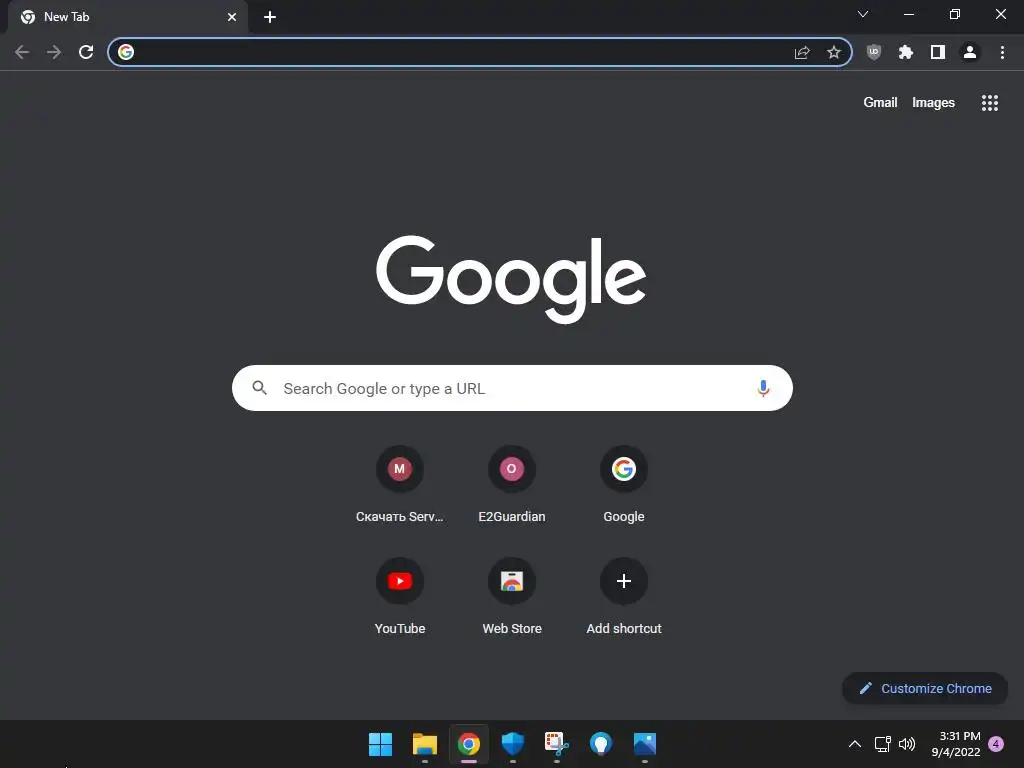The image size is (1024, 768).
Task: Open the Tips lightbulb app in taskbar
Action: click(x=601, y=744)
